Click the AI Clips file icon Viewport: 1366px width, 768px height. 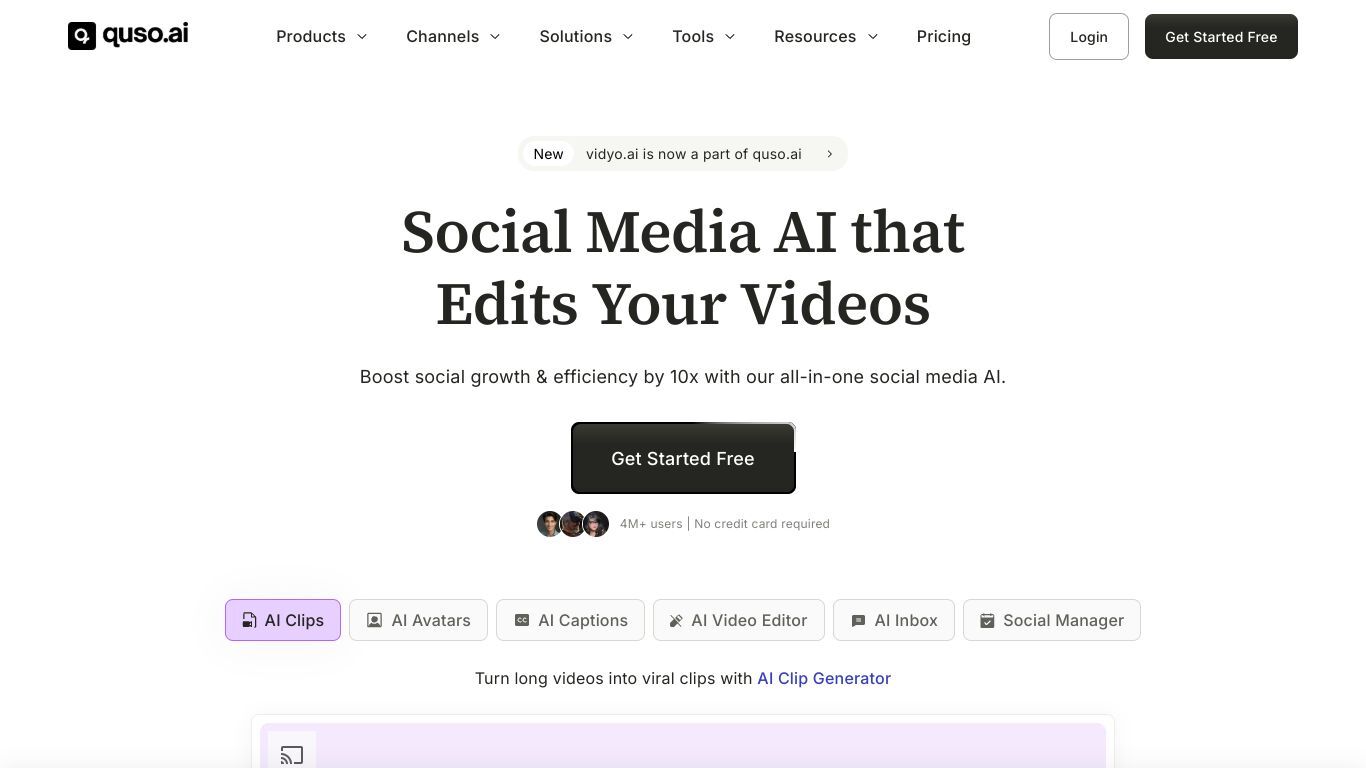click(249, 620)
